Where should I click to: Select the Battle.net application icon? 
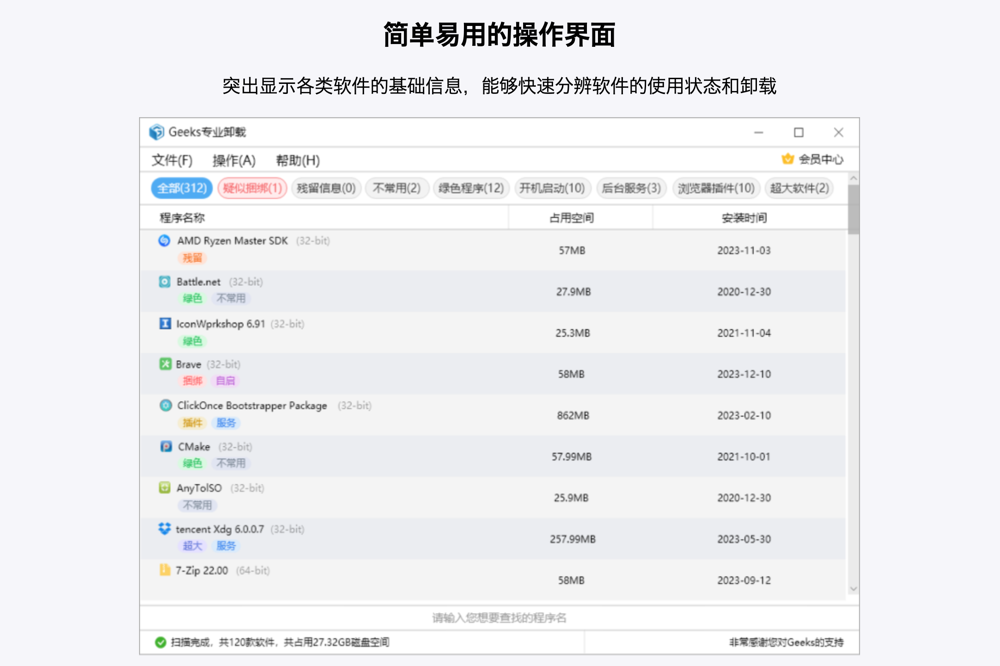tap(166, 282)
